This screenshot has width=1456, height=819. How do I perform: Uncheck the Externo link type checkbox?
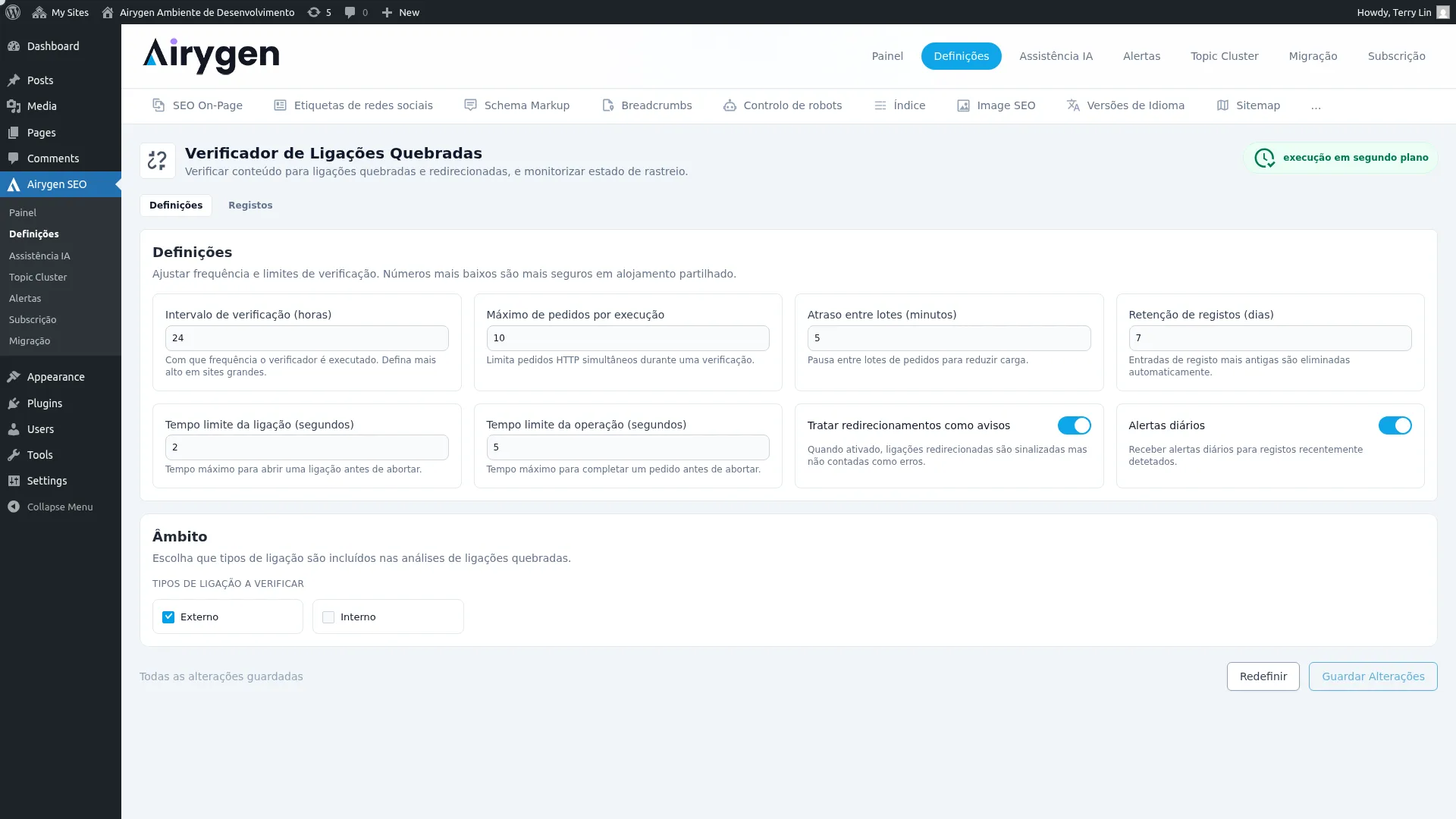(168, 617)
